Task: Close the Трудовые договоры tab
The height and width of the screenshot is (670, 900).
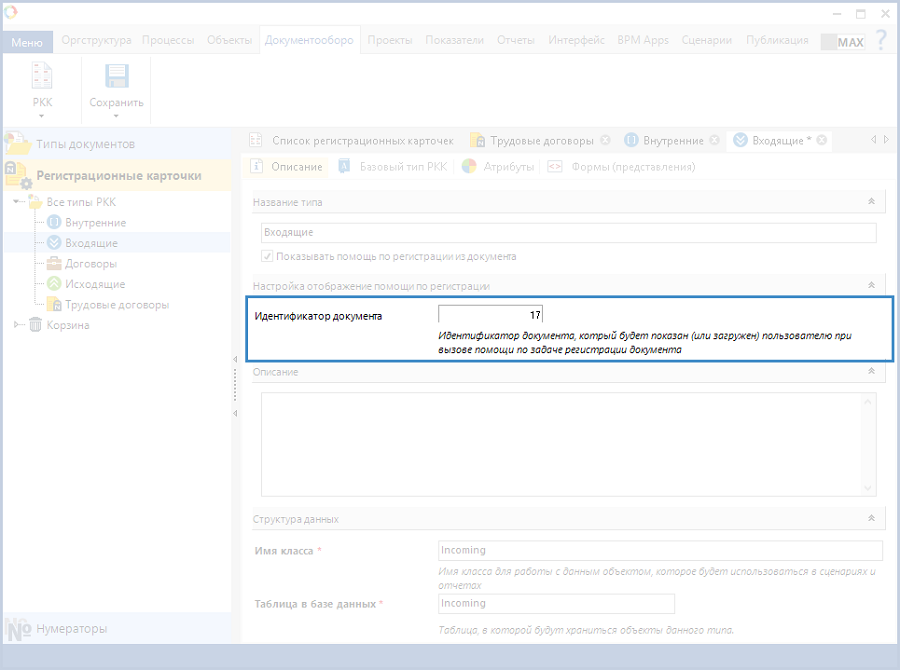Action: (606, 140)
